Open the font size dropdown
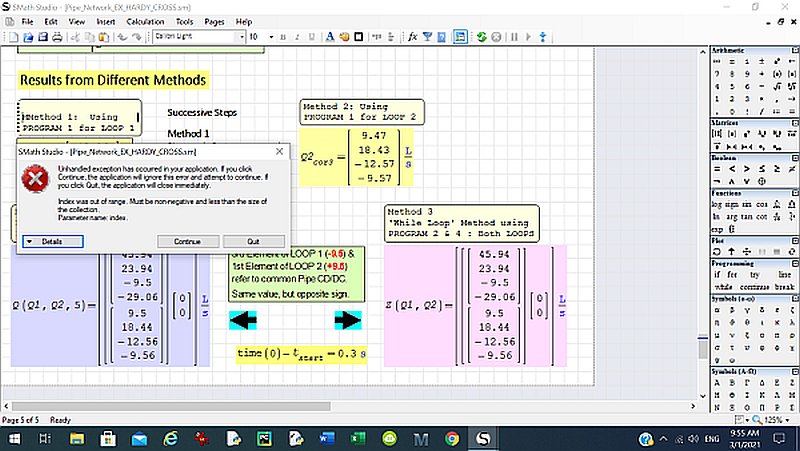This screenshot has height=451, width=800. 270,37
